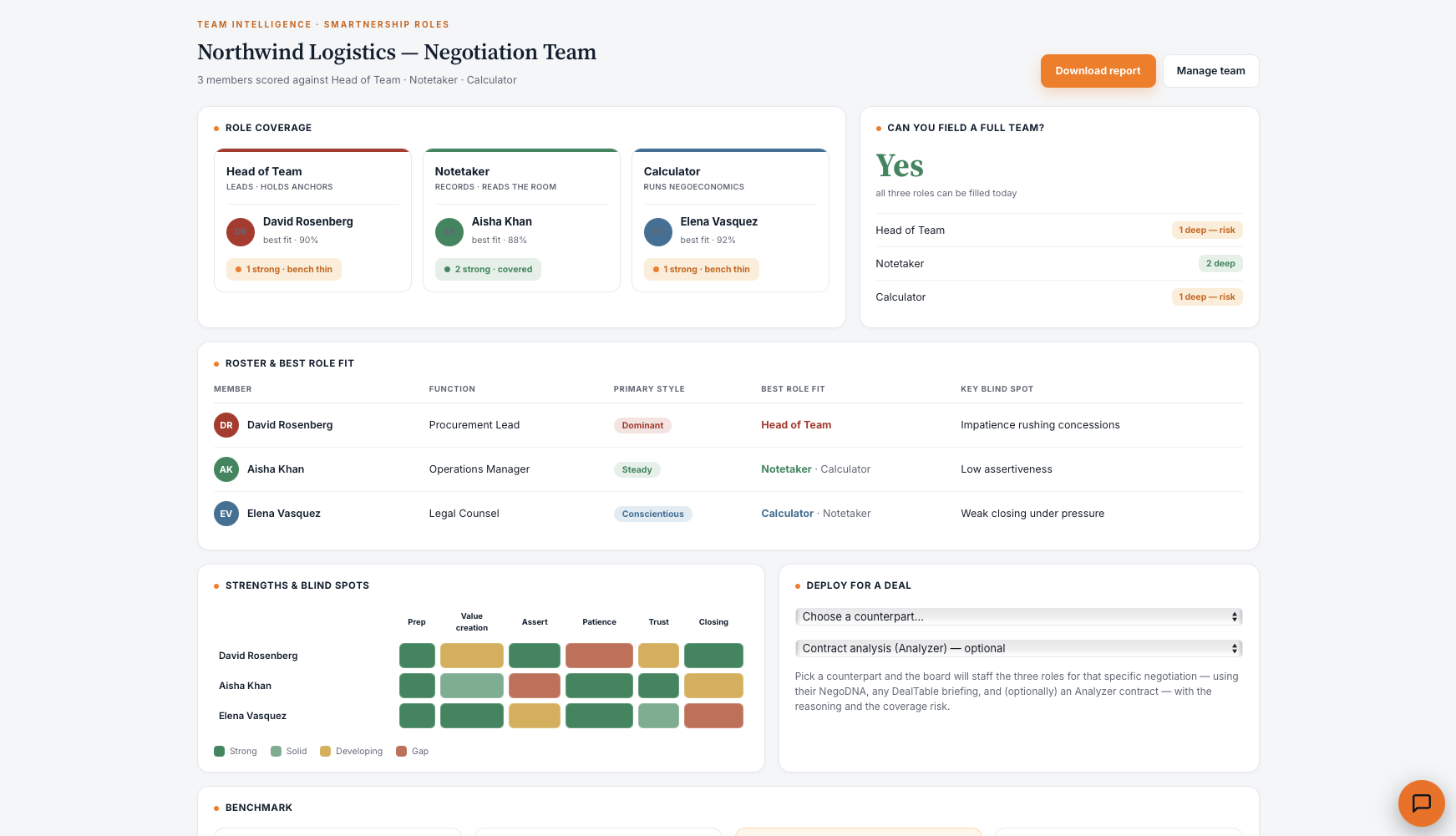
Task: Click the Dominant style tag
Action: tap(642, 425)
